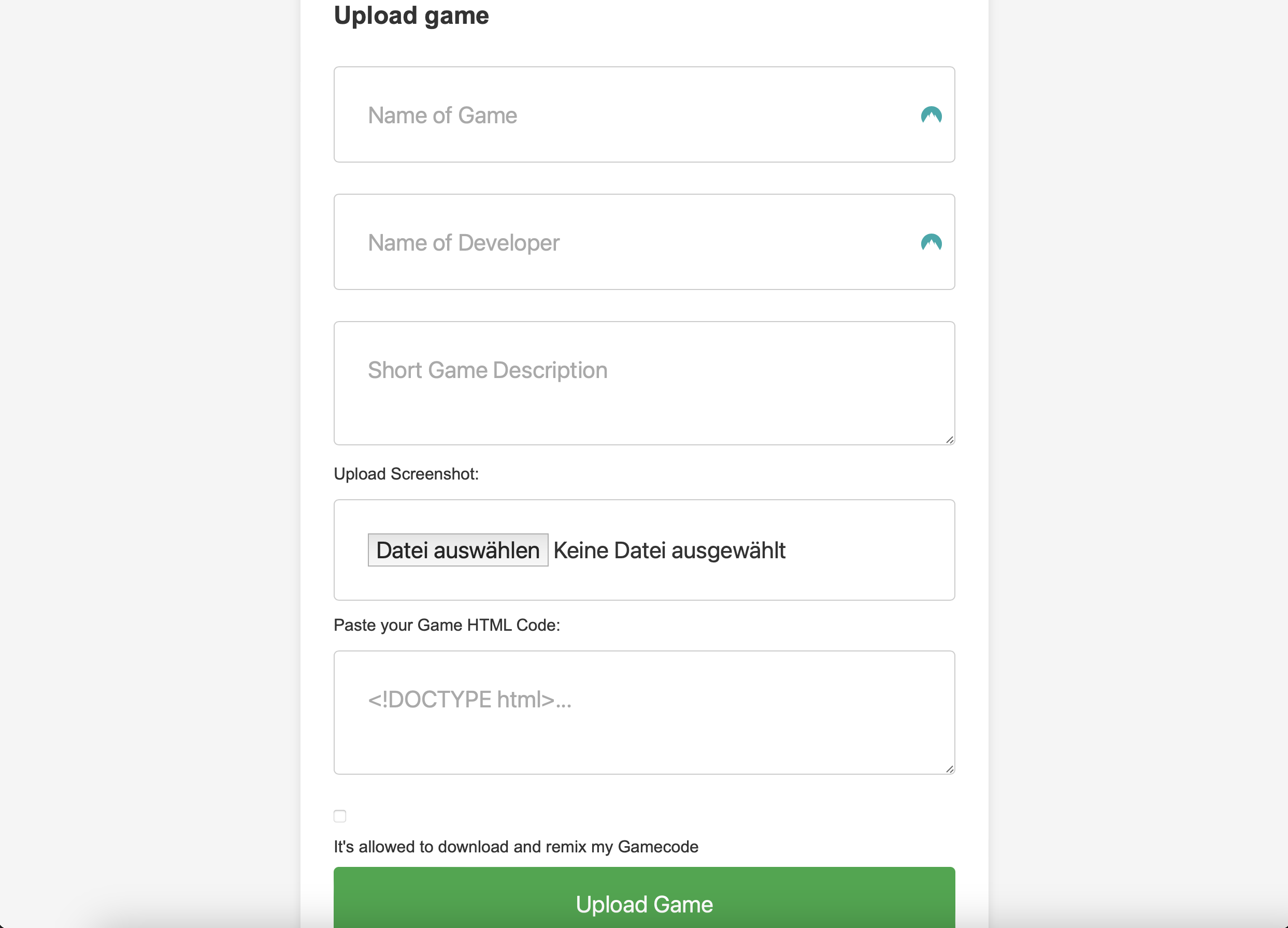Click the Upload Screenshot label
Viewport: 1288px width, 928px height.
point(406,473)
